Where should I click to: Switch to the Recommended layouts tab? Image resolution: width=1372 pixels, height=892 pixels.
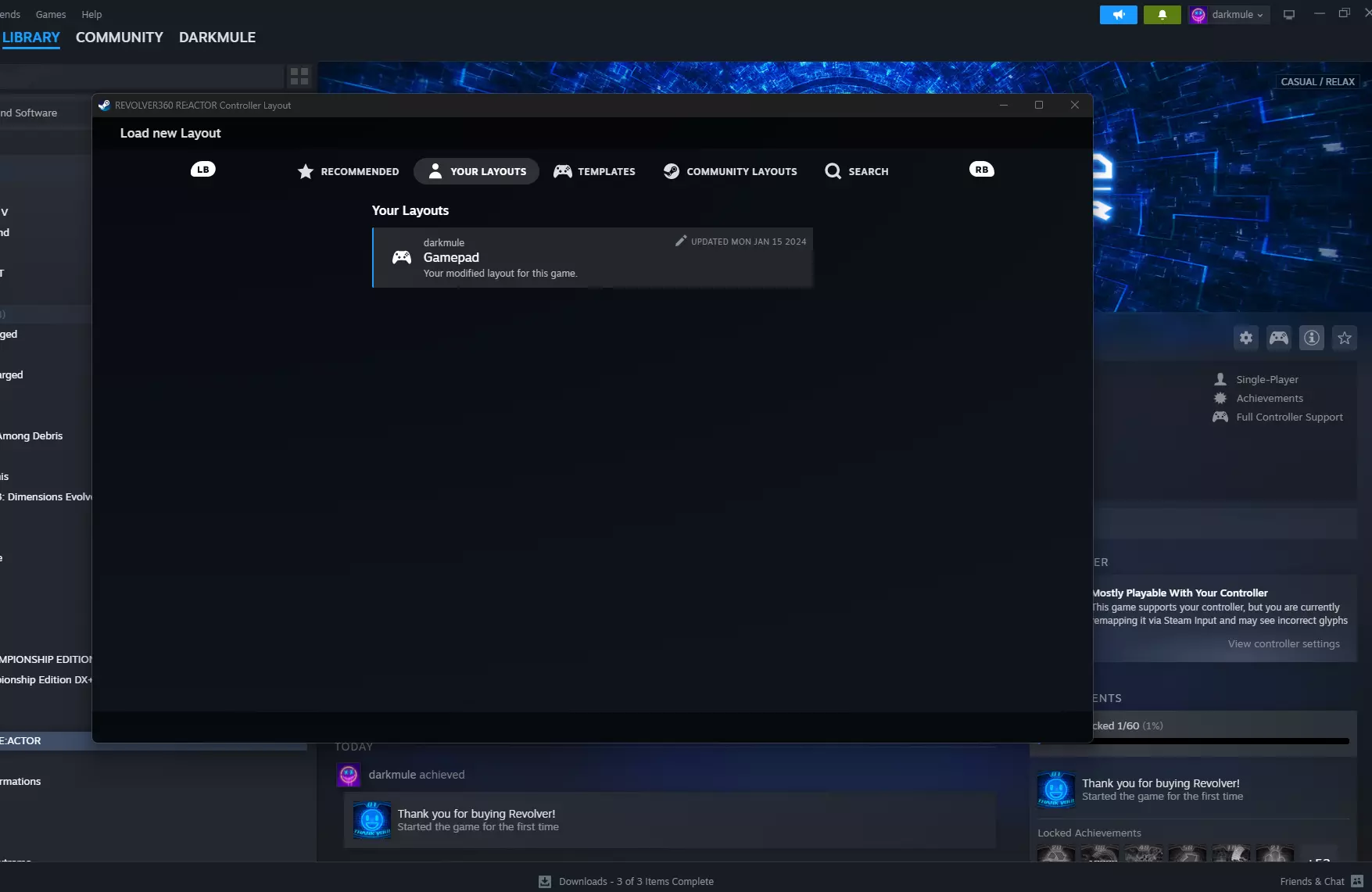348,171
